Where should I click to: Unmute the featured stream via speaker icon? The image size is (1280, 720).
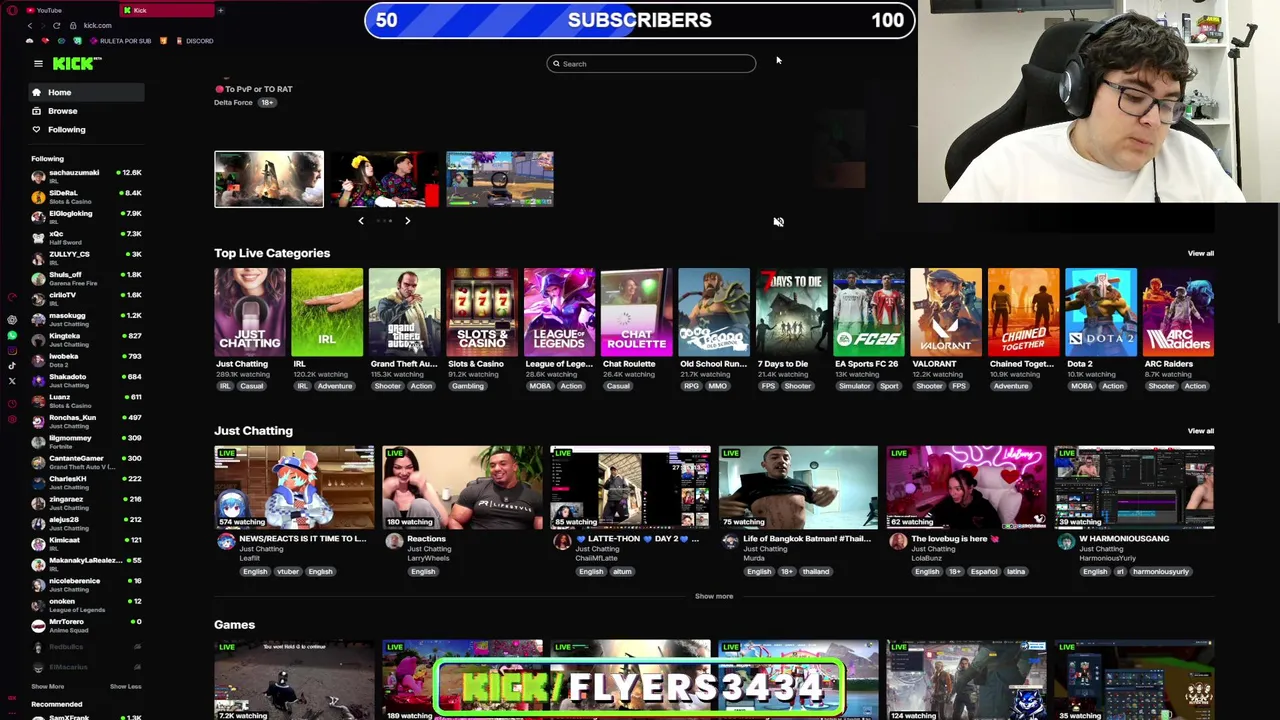coord(778,222)
